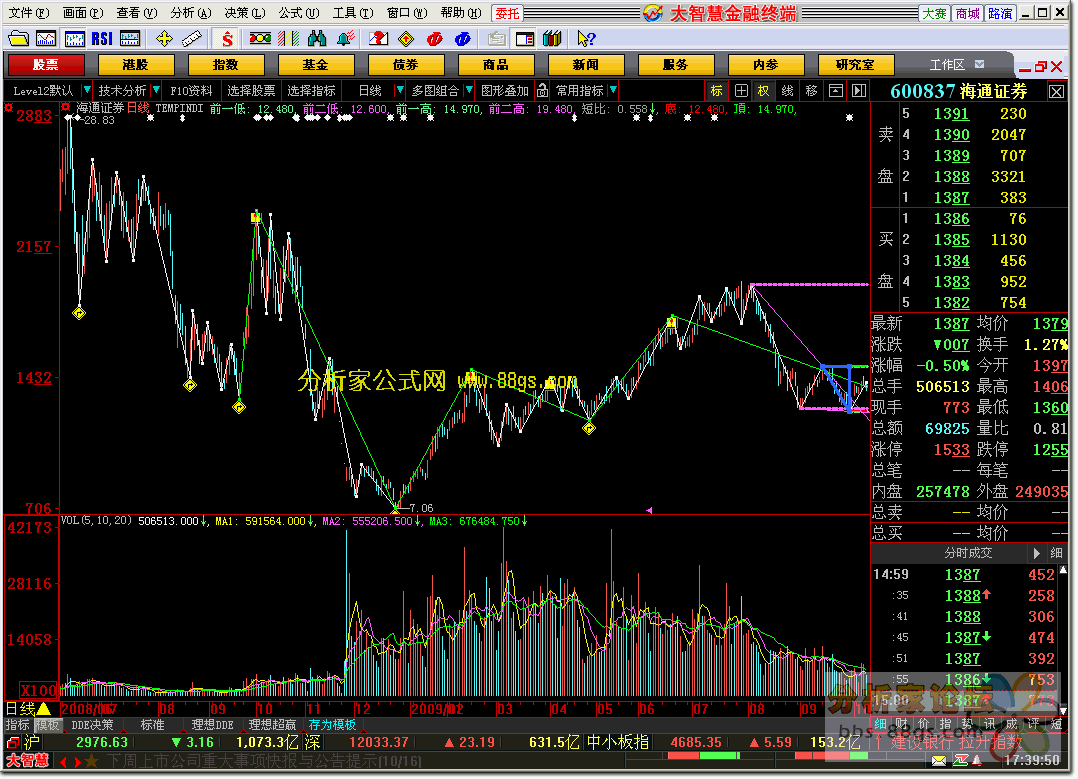Click the F10资料 button

click(x=191, y=90)
